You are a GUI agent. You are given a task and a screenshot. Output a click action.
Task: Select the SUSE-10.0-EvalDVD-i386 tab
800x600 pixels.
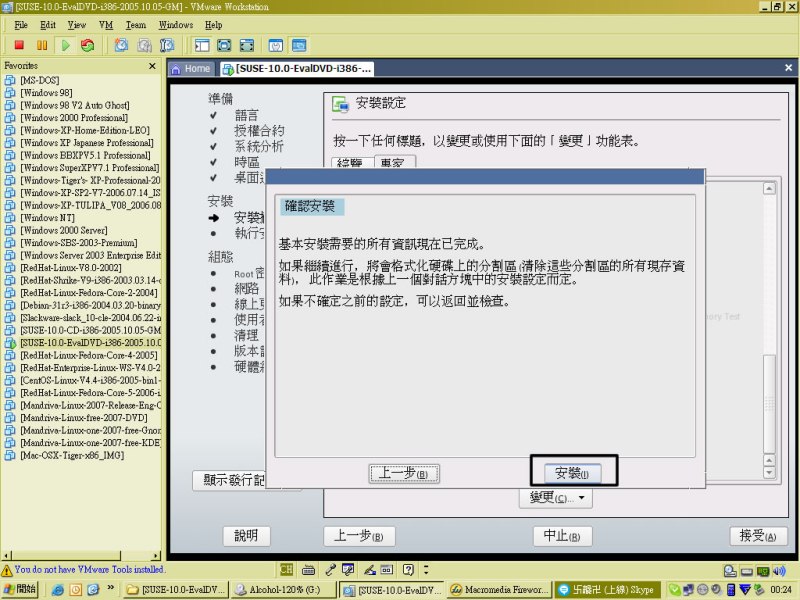297,68
